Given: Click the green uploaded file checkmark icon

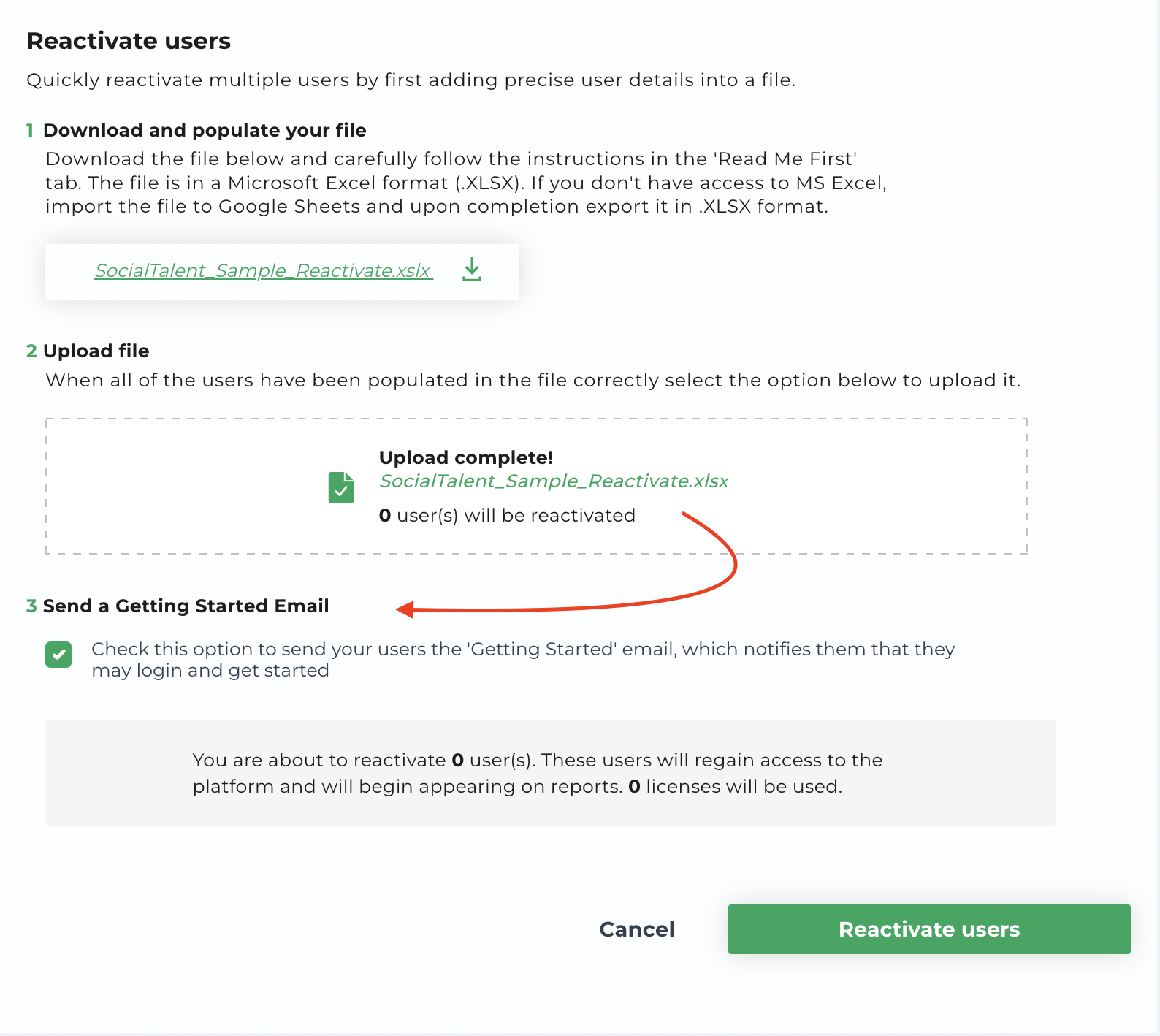Looking at the screenshot, I should [341, 487].
